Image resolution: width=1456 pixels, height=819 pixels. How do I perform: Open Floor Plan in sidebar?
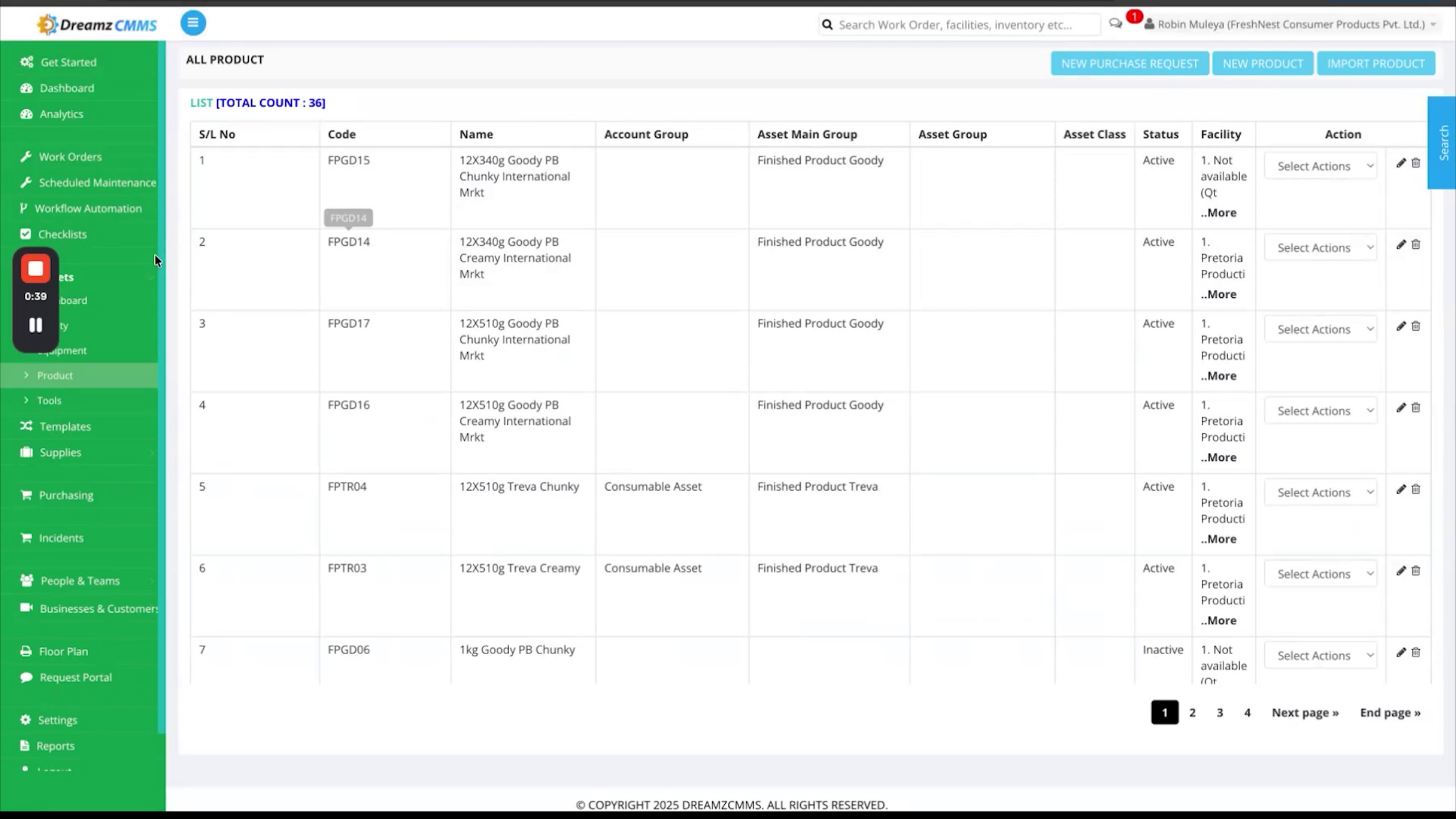click(63, 652)
